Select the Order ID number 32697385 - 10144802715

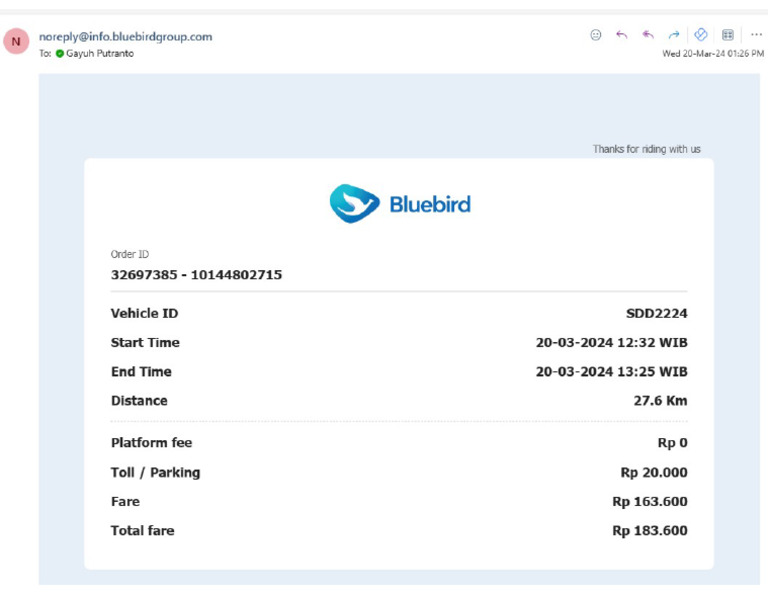point(196,275)
